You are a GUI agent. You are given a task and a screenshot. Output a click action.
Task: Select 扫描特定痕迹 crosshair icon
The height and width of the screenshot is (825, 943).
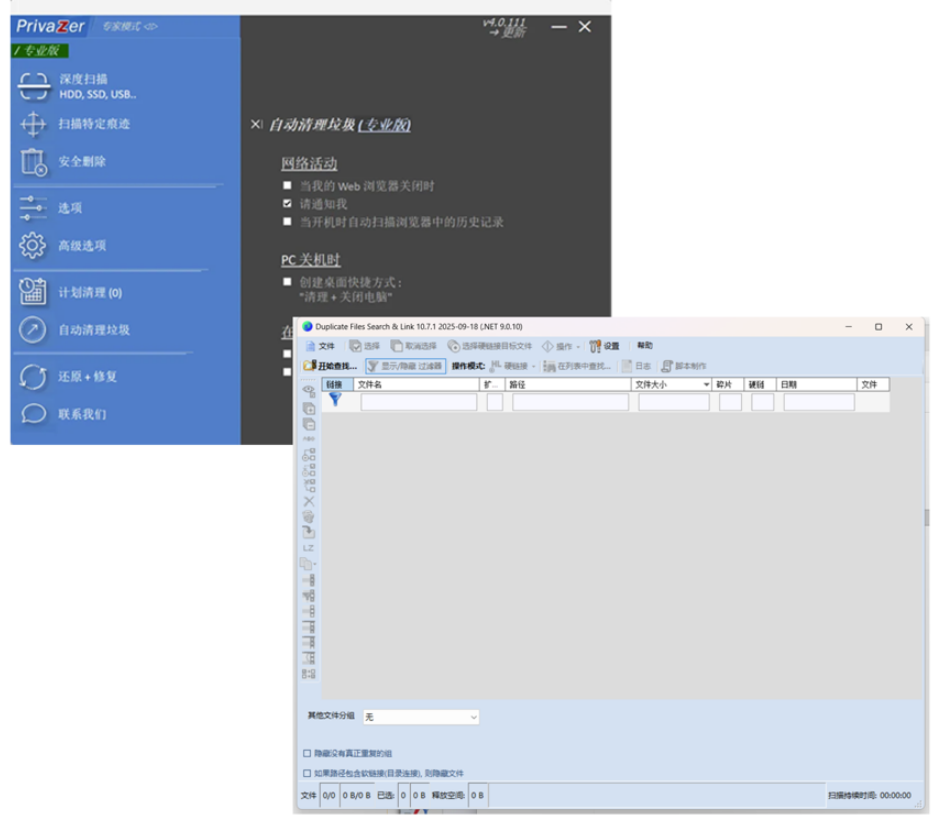[33, 124]
